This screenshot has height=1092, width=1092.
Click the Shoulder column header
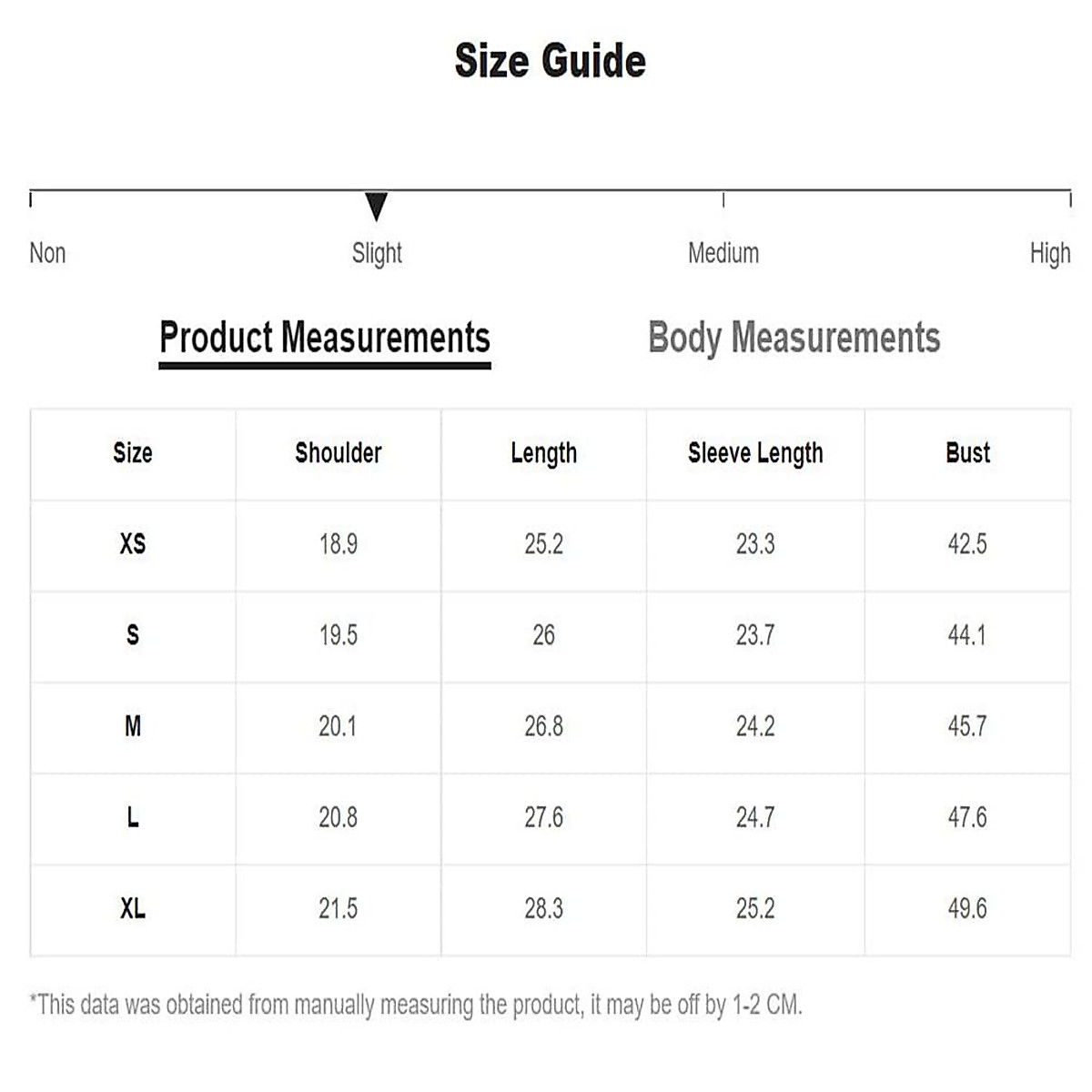click(338, 453)
